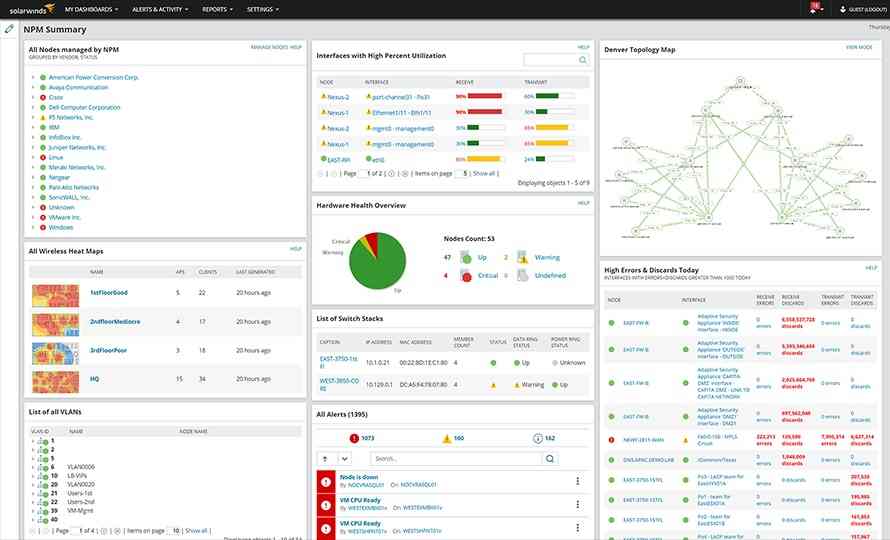Click the receive utilization bar for Nexus-2 port-channel
The width and height of the screenshot is (890, 540).
(x=485, y=96)
